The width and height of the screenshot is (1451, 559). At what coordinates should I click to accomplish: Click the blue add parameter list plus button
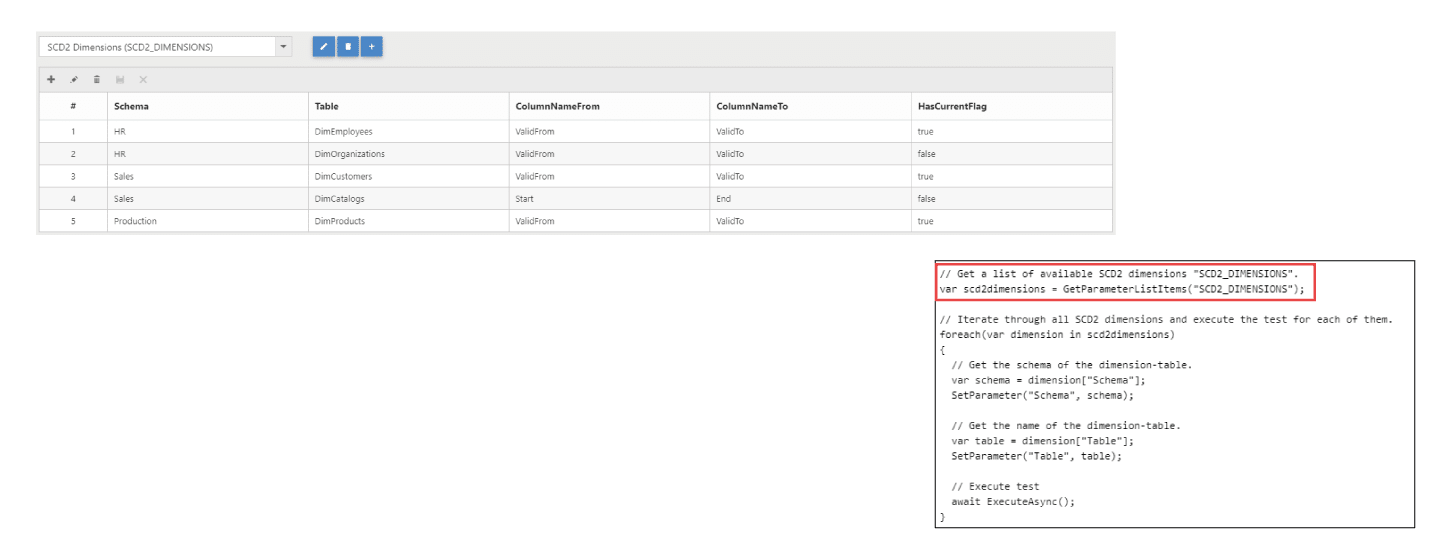[372, 47]
